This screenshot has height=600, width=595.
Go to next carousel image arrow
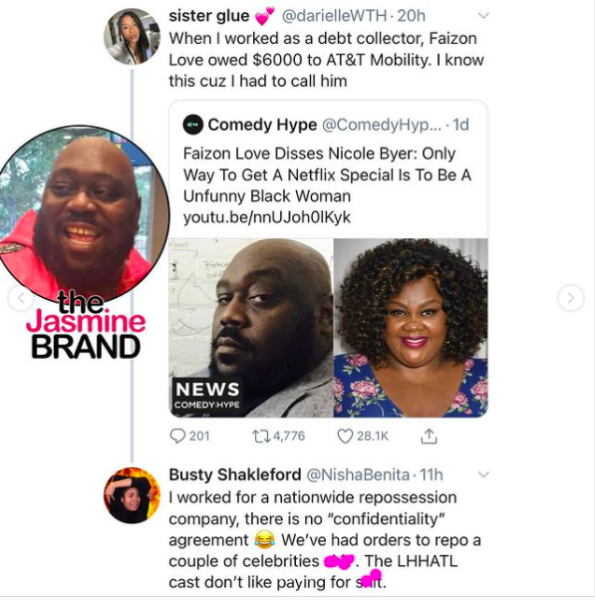(571, 297)
